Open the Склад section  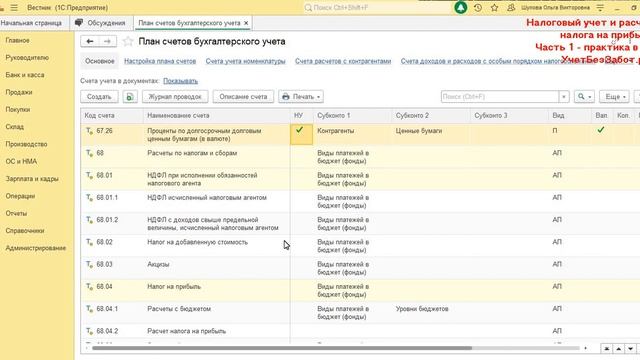[15, 127]
